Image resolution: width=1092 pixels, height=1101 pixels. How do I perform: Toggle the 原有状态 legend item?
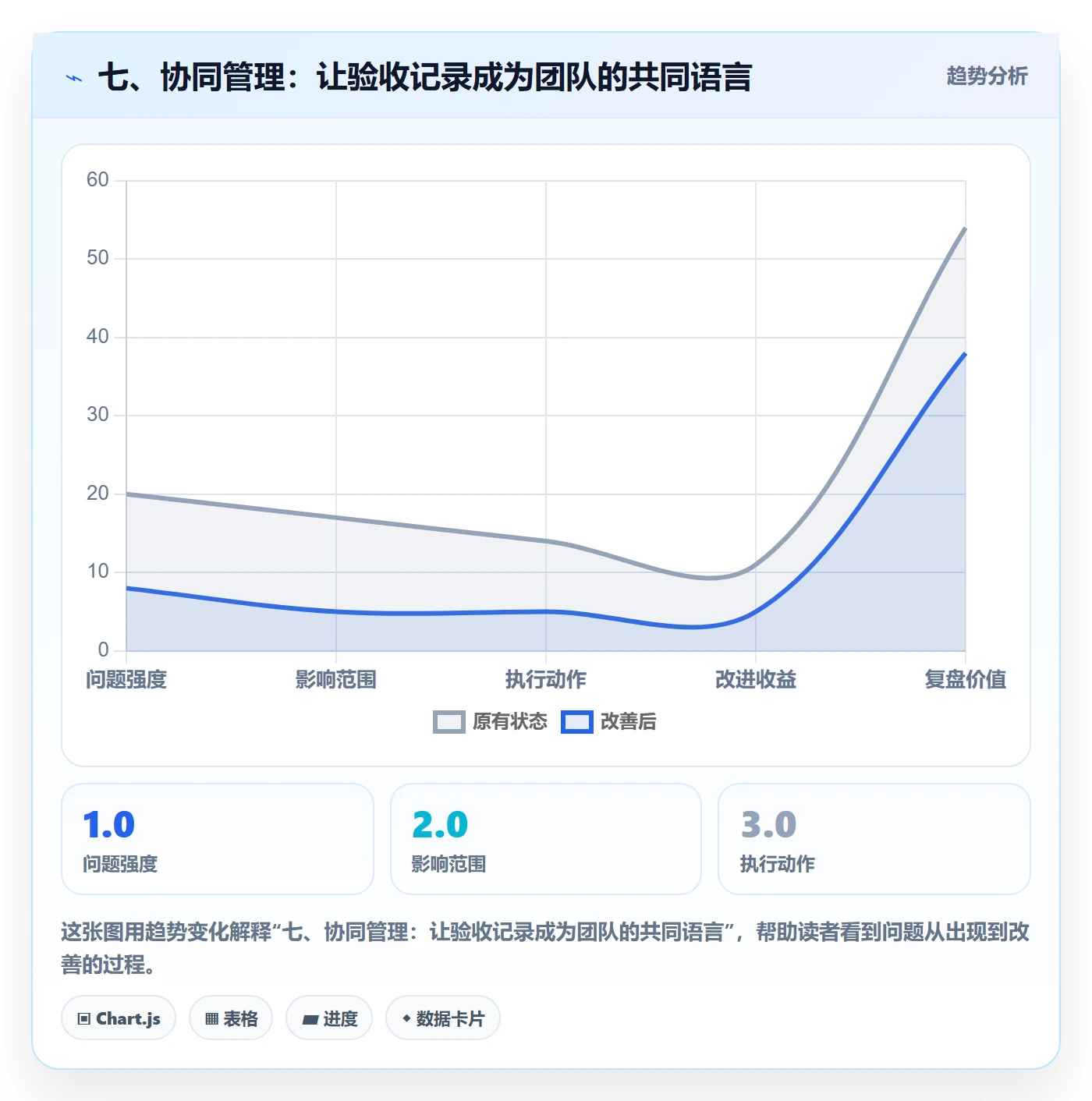491,721
